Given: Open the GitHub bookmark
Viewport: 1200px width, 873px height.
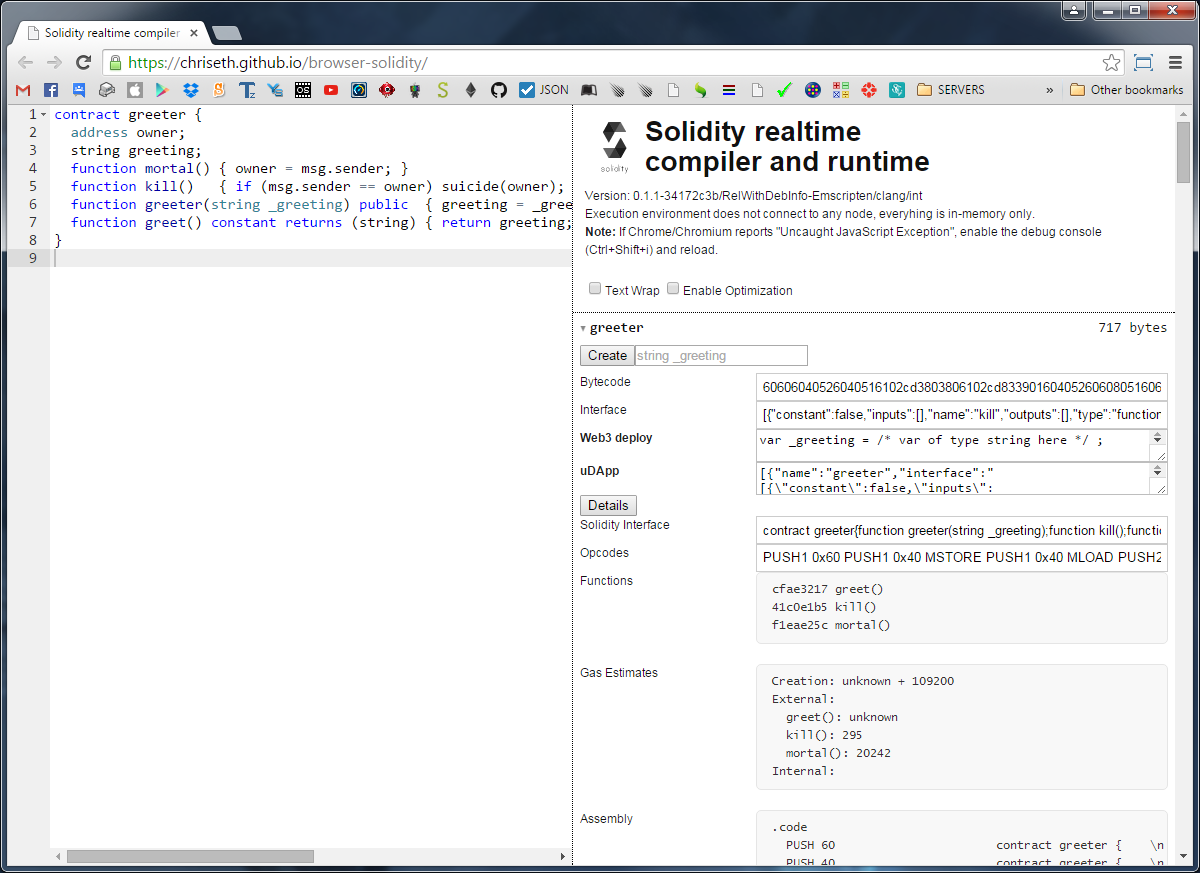Looking at the screenshot, I should (x=499, y=90).
